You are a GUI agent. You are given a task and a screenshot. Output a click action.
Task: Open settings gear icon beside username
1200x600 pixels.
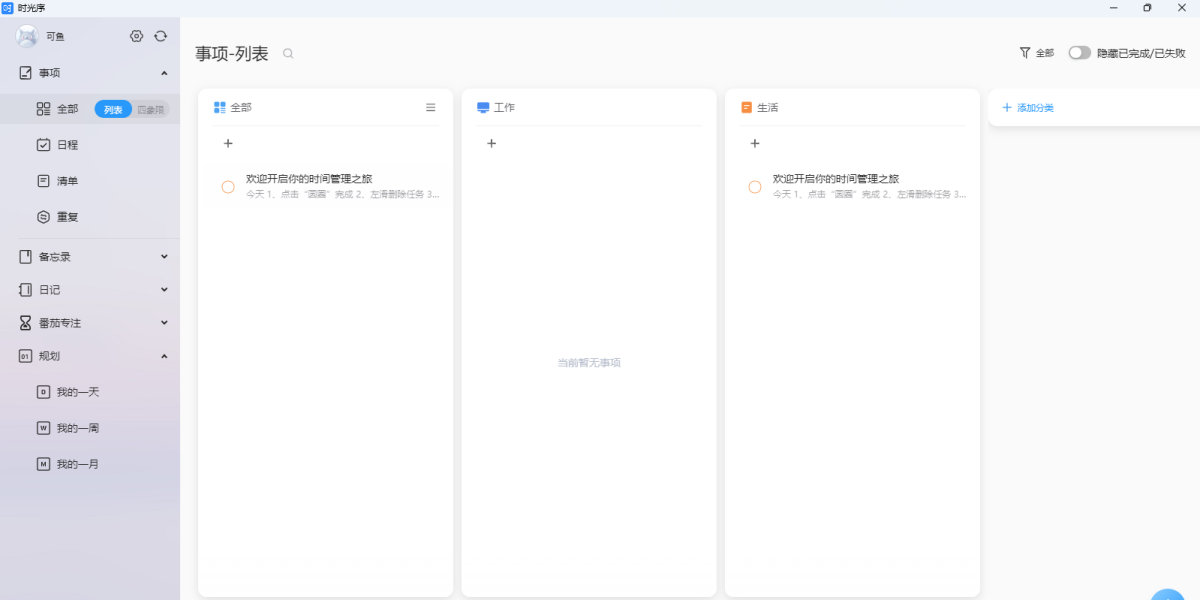pyautogui.click(x=137, y=36)
